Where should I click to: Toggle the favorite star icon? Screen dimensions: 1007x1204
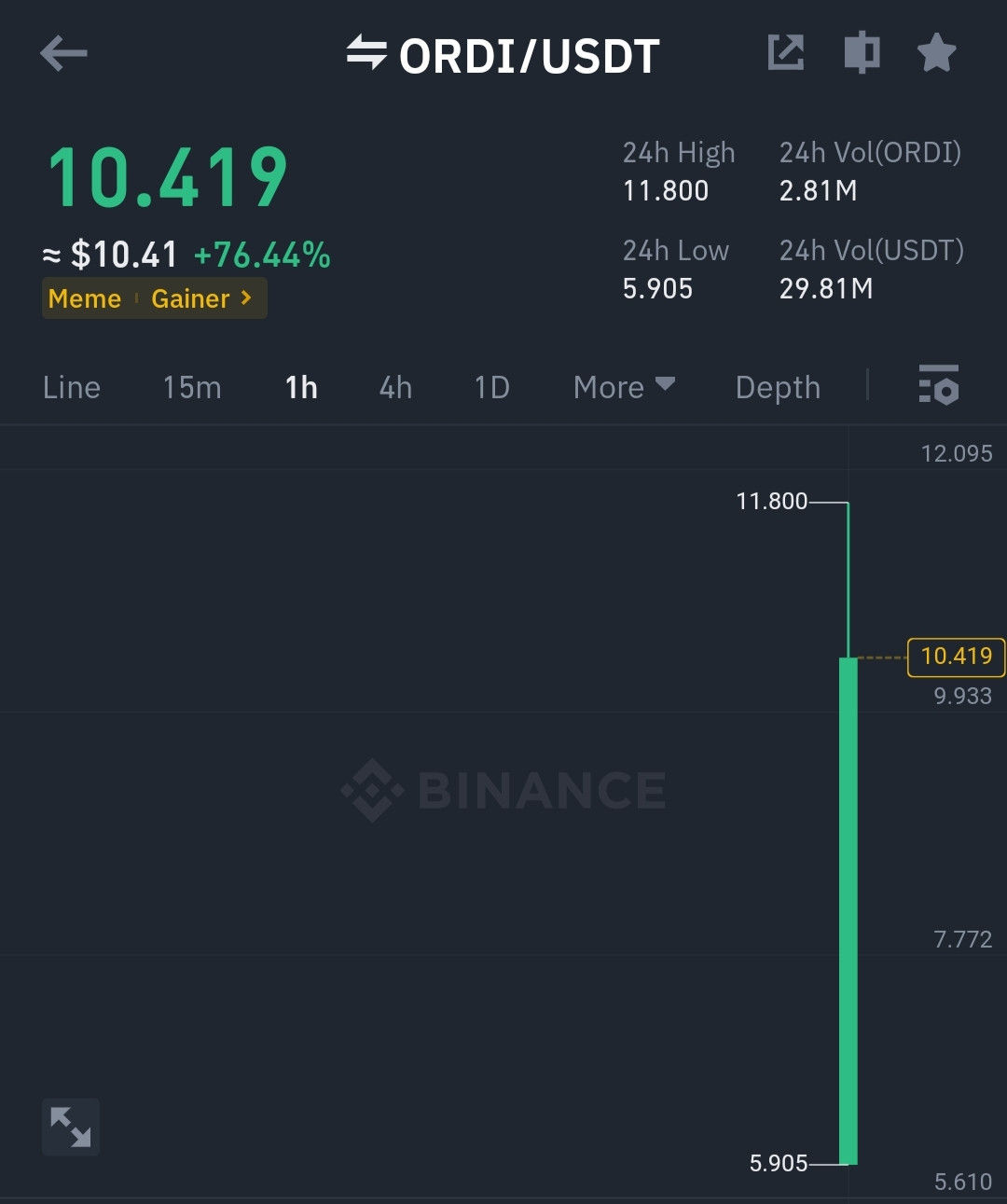coord(936,53)
